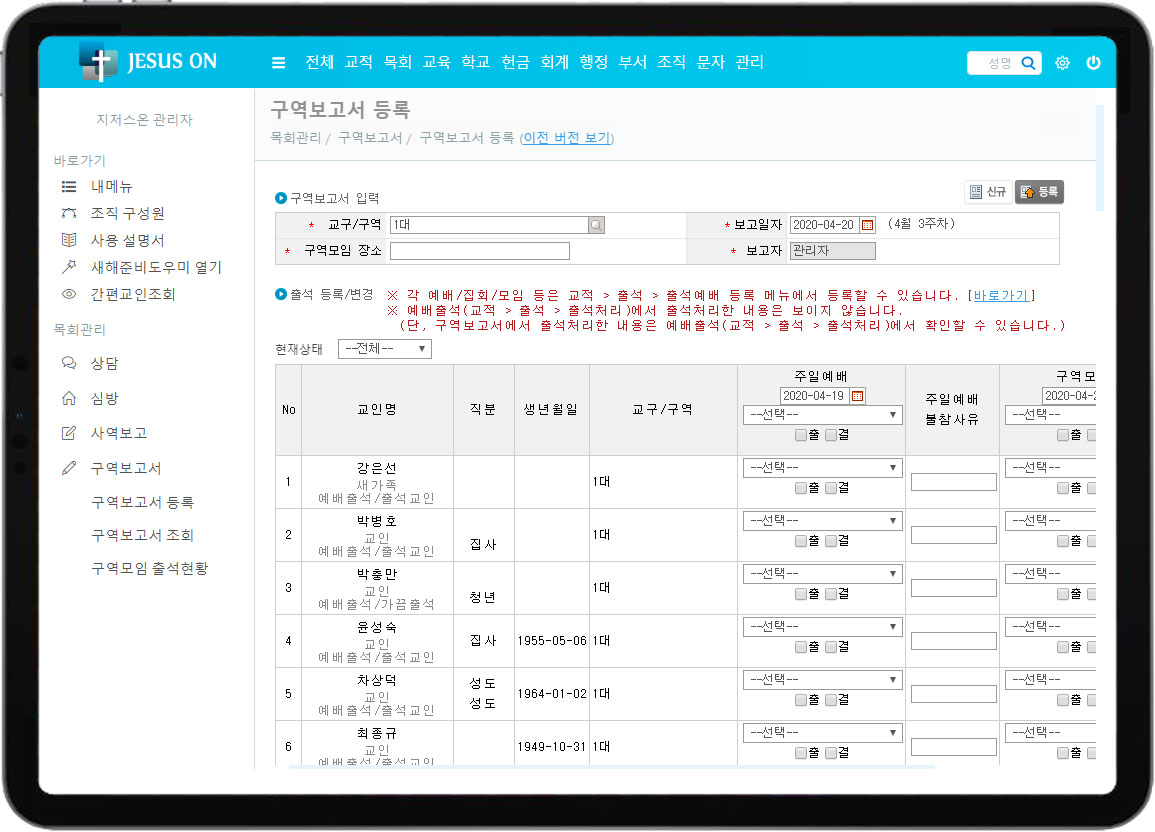The image size is (1155, 832).
Task: Open the 현재상태 전체 dropdown
Action: coord(385,349)
